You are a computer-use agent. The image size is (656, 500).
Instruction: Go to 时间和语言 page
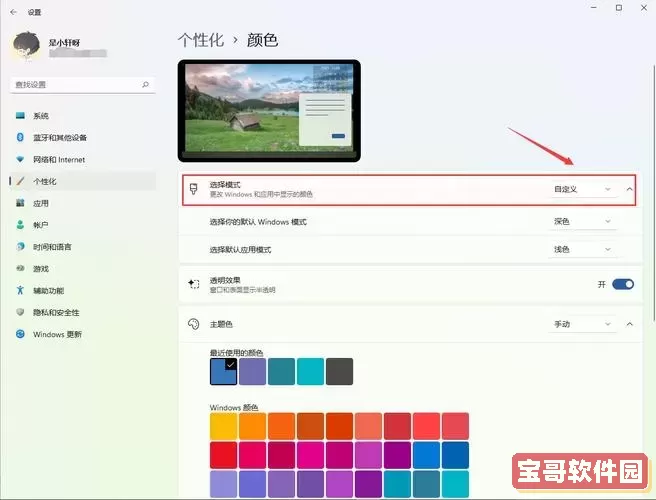tap(83, 247)
